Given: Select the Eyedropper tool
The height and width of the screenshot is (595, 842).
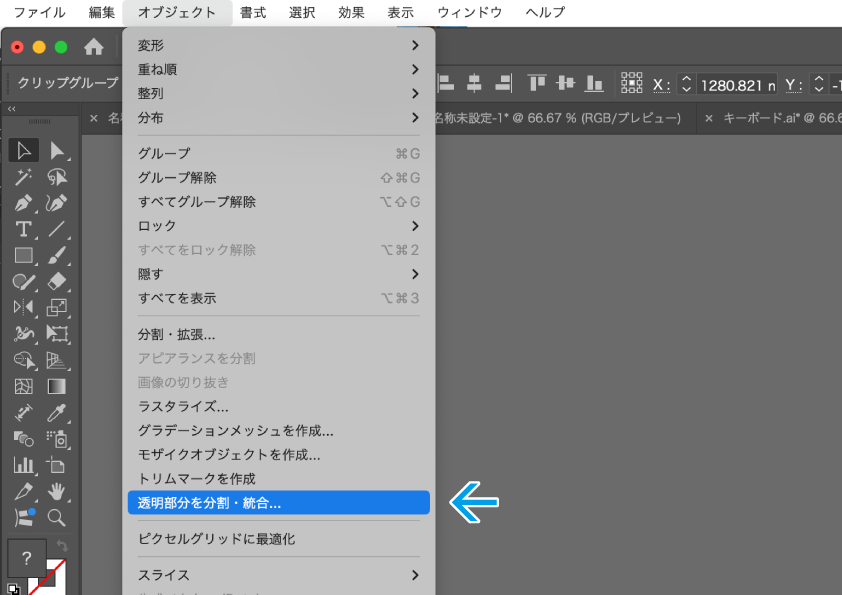Looking at the screenshot, I should pos(57,412).
